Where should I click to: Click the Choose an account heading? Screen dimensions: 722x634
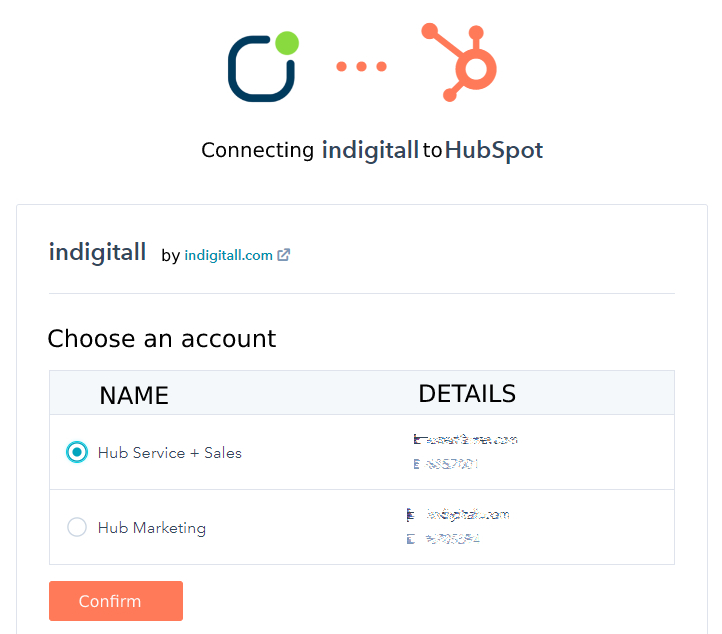pyautogui.click(x=162, y=339)
